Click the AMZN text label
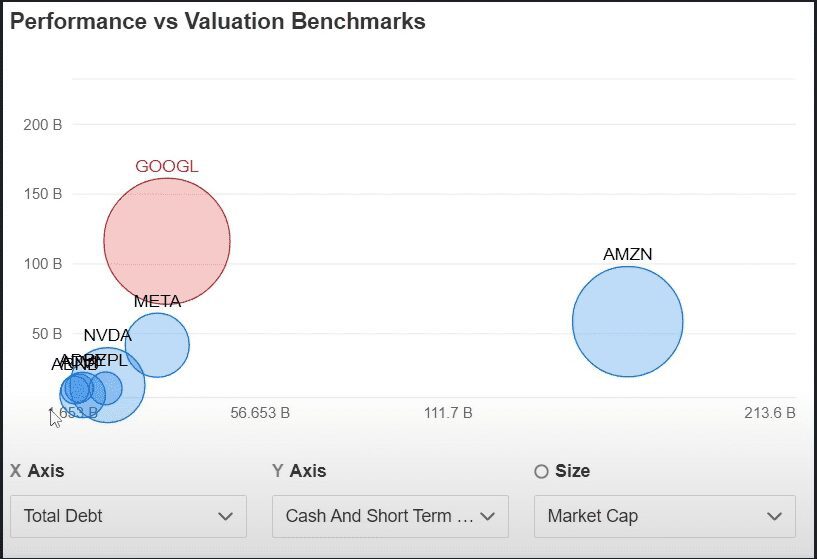Viewport: 817px width, 559px height. [627, 254]
